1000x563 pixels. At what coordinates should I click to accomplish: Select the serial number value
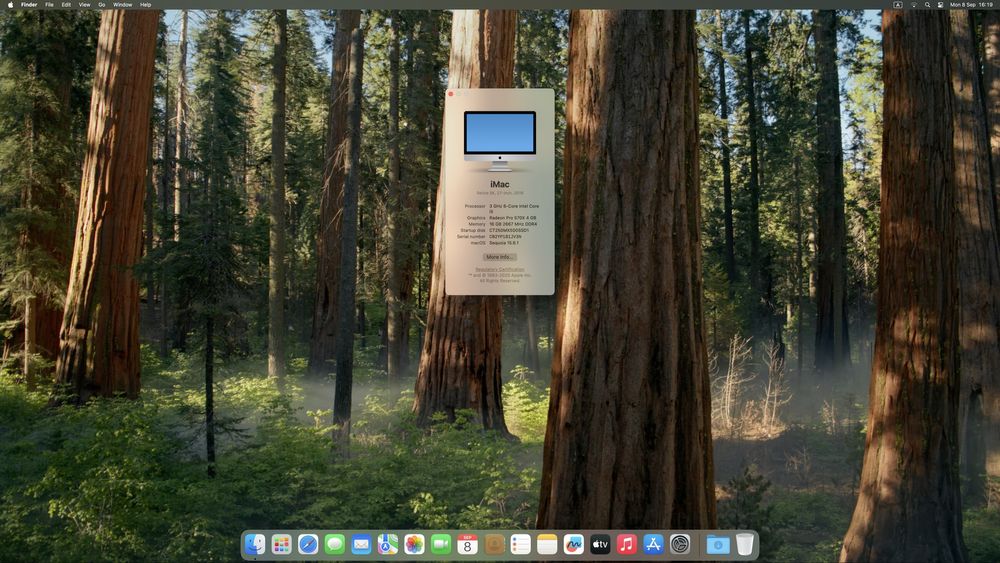click(505, 237)
